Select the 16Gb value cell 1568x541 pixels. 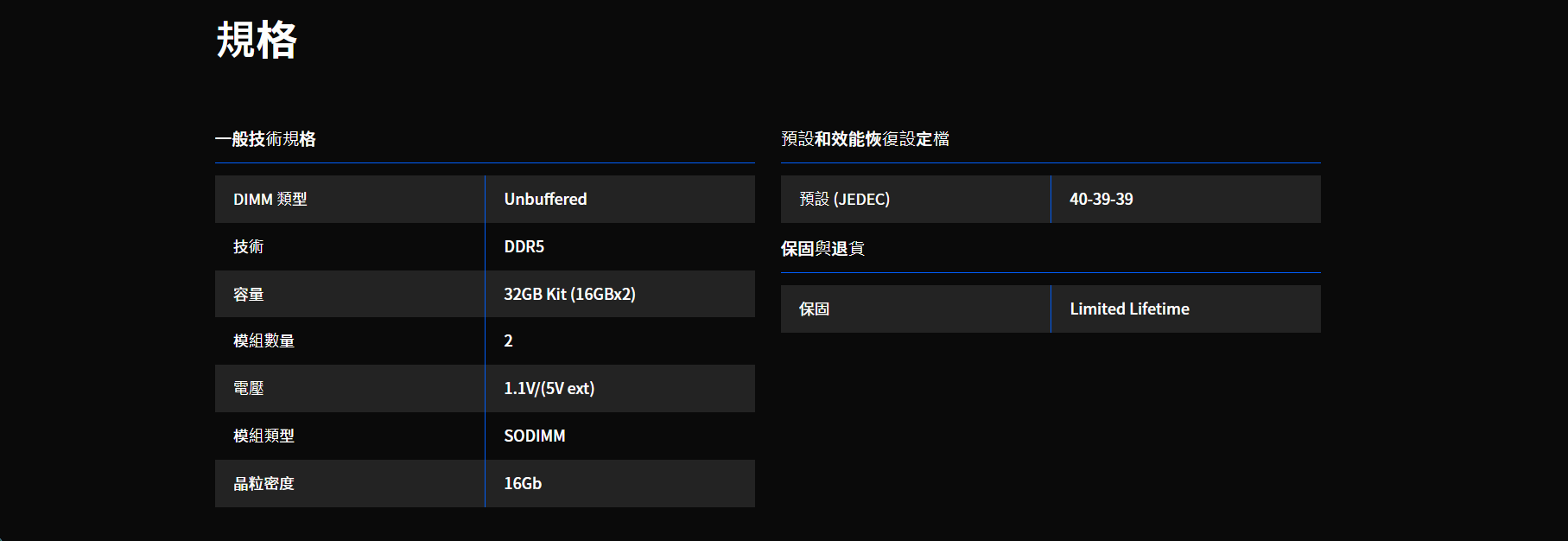click(x=620, y=484)
